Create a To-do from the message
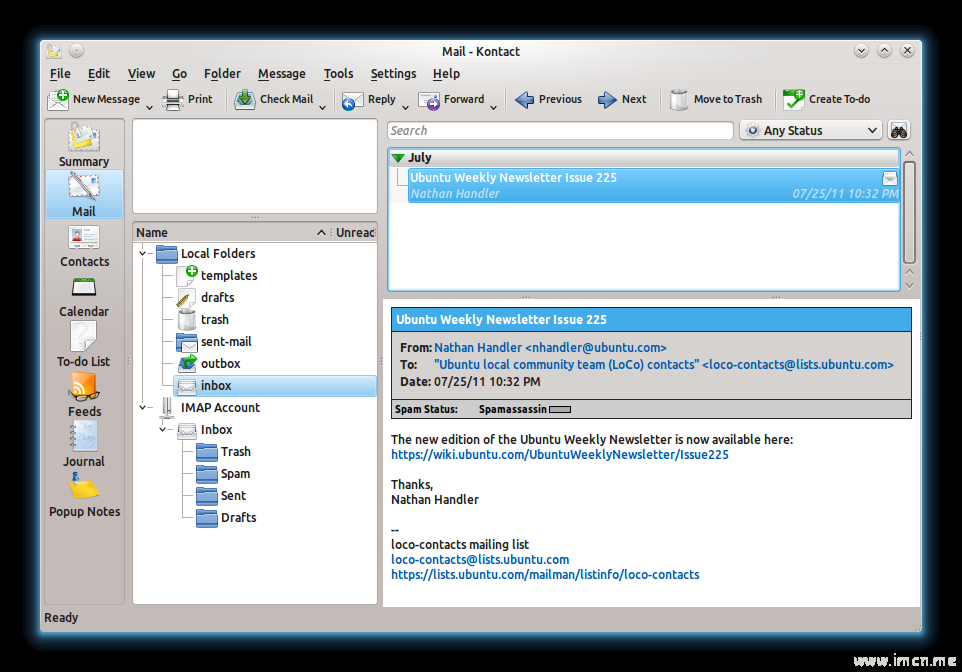 click(x=826, y=99)
